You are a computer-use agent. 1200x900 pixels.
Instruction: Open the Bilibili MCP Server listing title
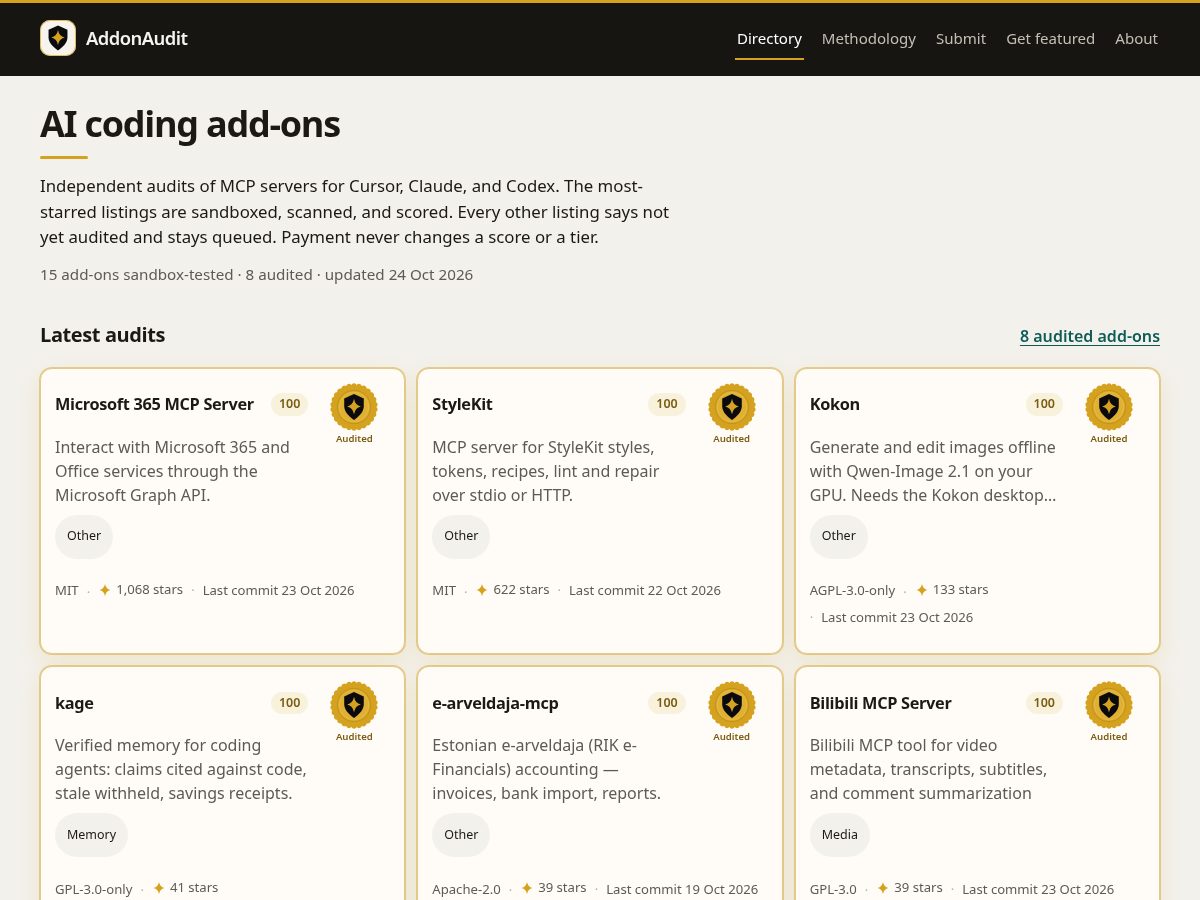(881, 703)
